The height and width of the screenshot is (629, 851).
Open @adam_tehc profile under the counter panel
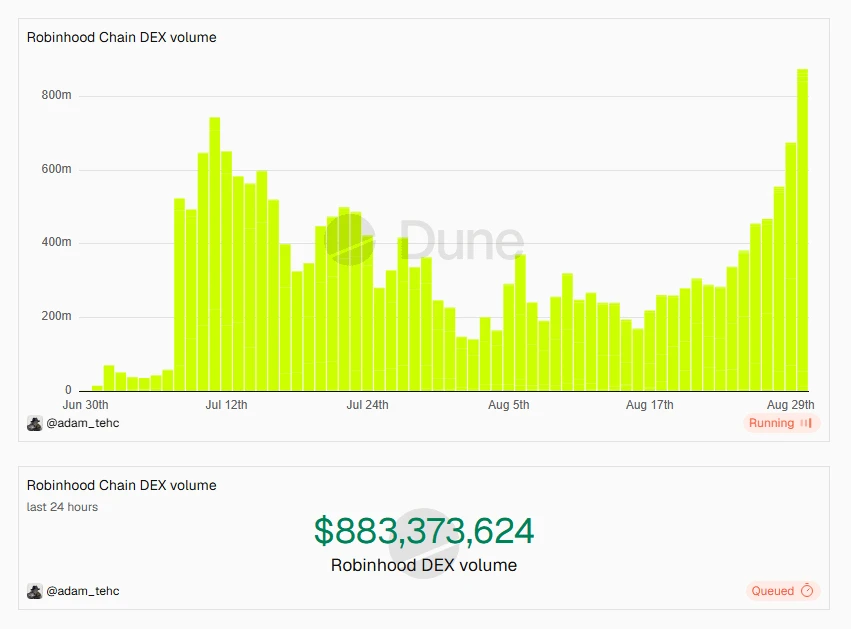(x=82, y=591)
